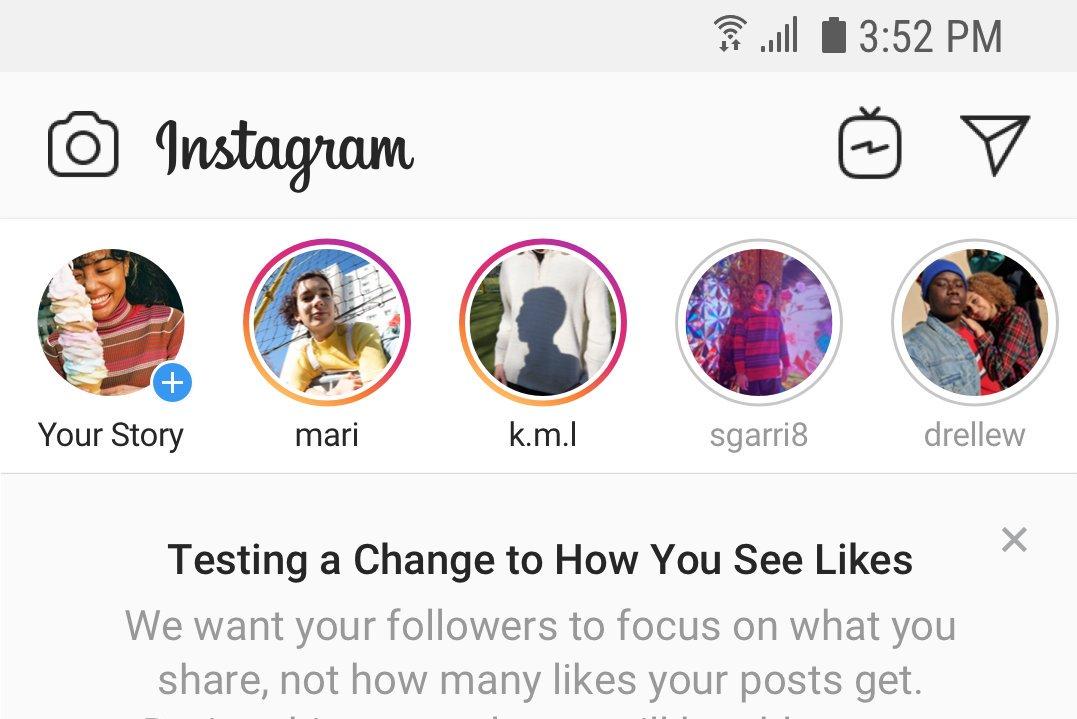Tap the battery status icon
The image size is (1077, 719).
[833, 35]
